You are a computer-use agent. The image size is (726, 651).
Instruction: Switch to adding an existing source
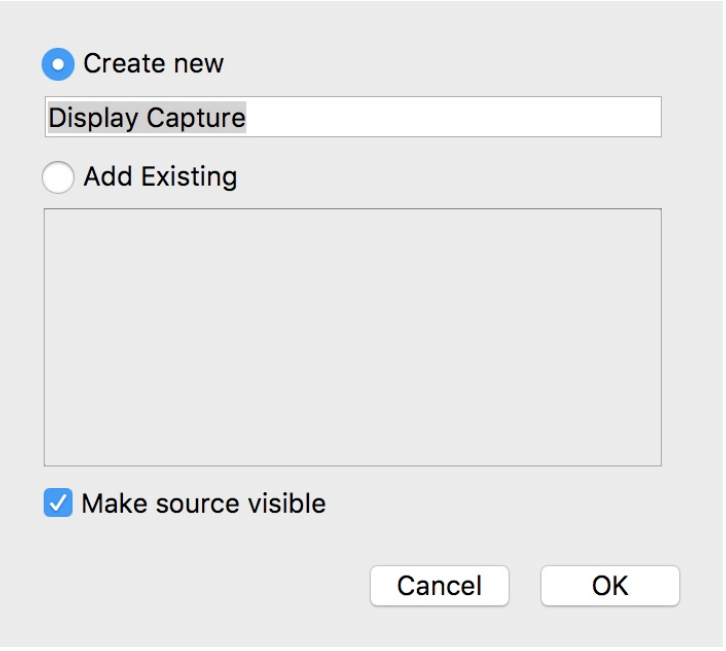[x=58, y=177]
